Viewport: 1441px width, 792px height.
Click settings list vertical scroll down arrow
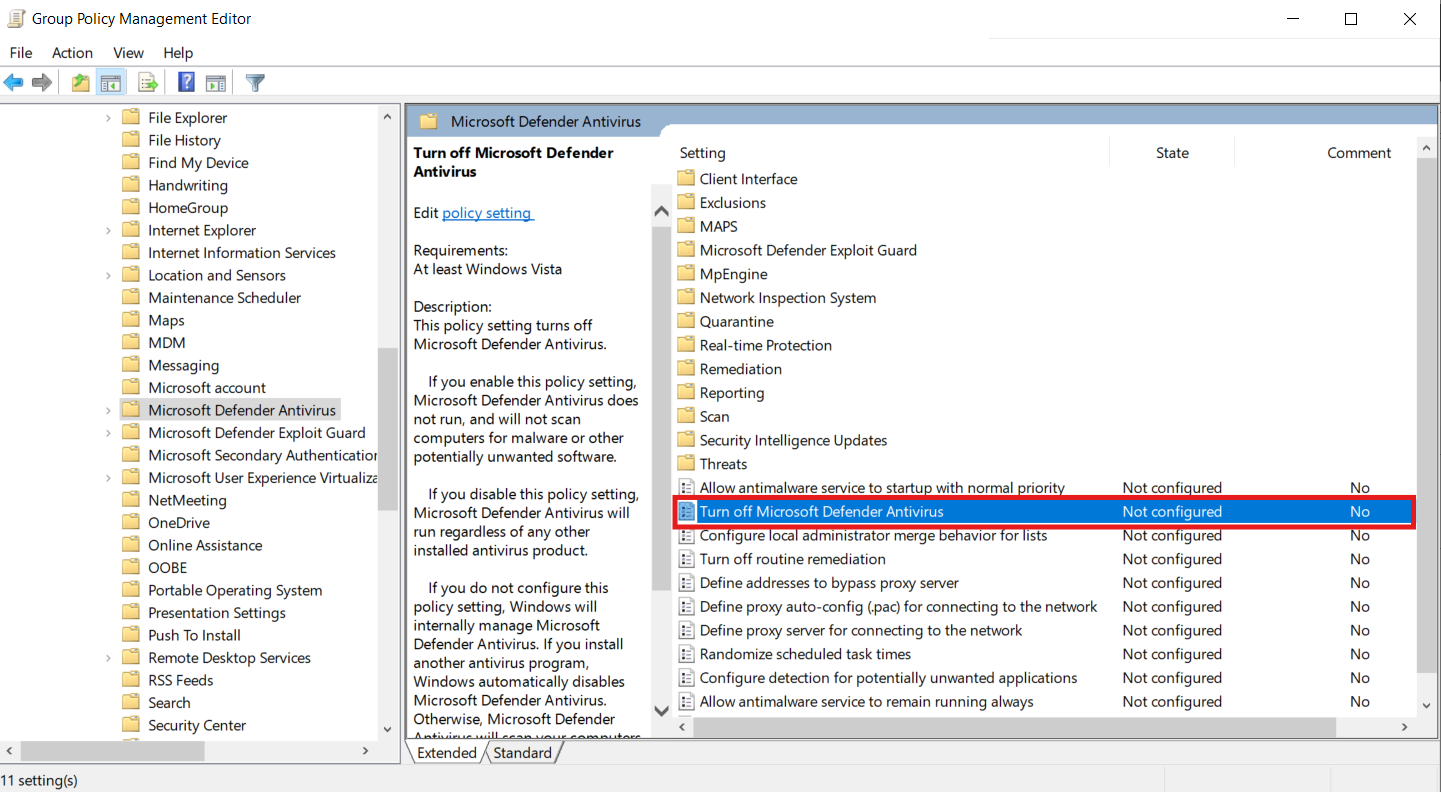pyautogui.click(x=1427, y=705)
